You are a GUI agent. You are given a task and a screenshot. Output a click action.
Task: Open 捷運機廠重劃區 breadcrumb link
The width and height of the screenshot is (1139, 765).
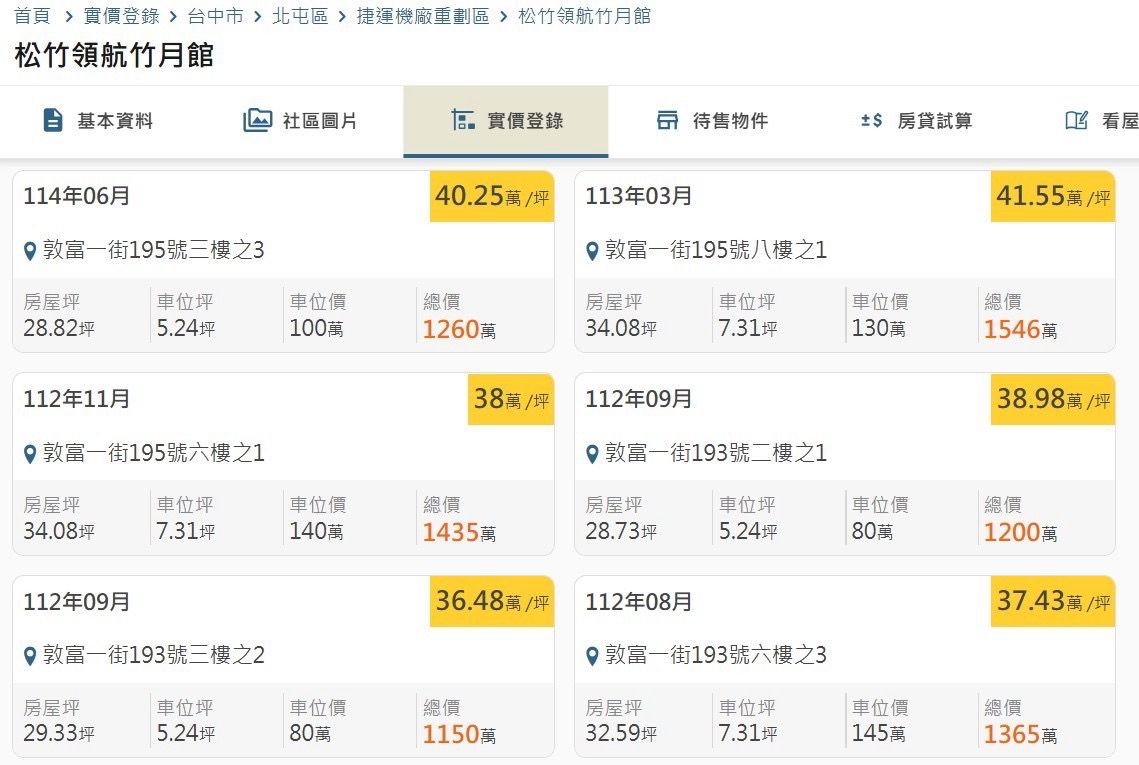(423, 17)
